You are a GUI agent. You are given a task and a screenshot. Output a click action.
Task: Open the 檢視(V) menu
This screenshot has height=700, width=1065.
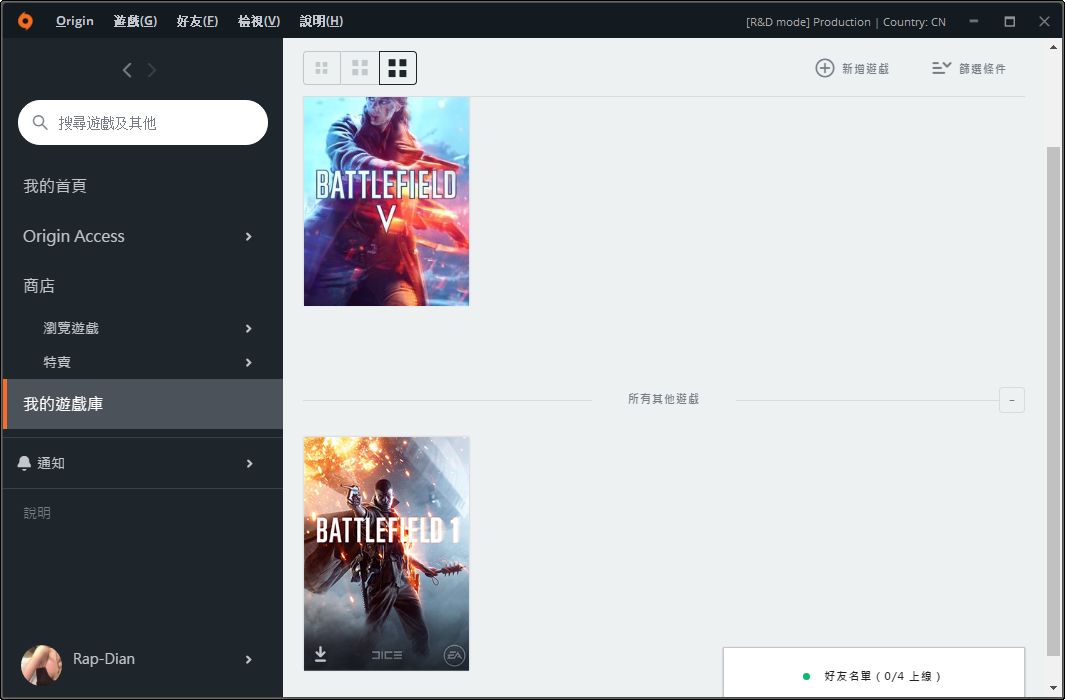[259, 21]
